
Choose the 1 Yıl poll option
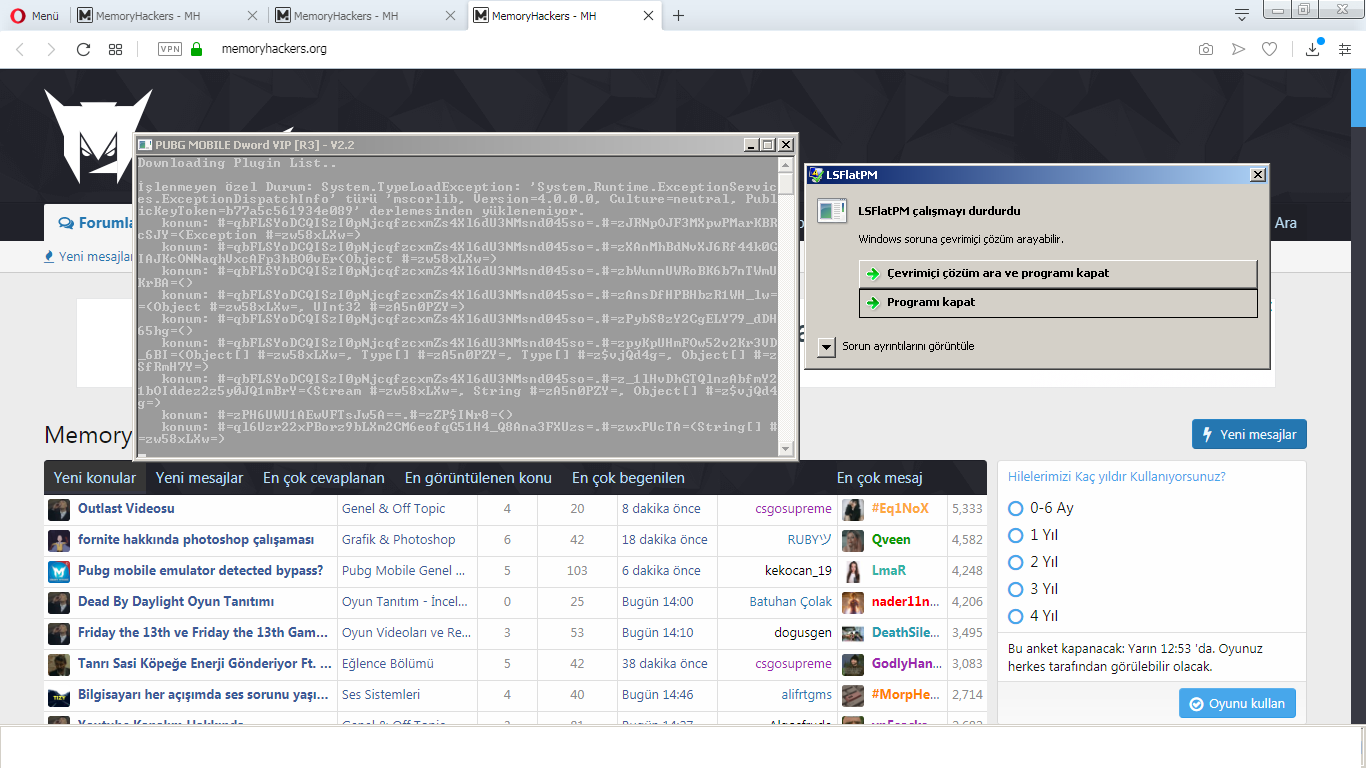tap(1016, 535)
